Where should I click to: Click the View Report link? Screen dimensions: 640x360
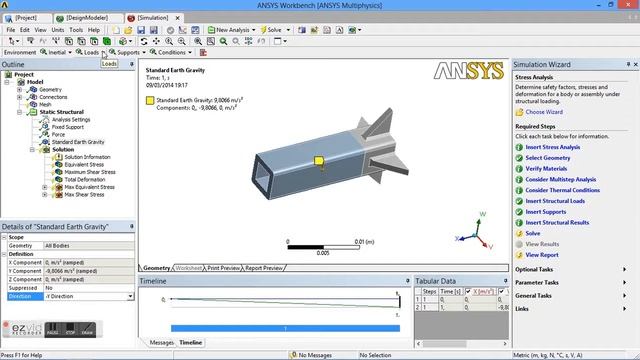click(x=542, y=255)
